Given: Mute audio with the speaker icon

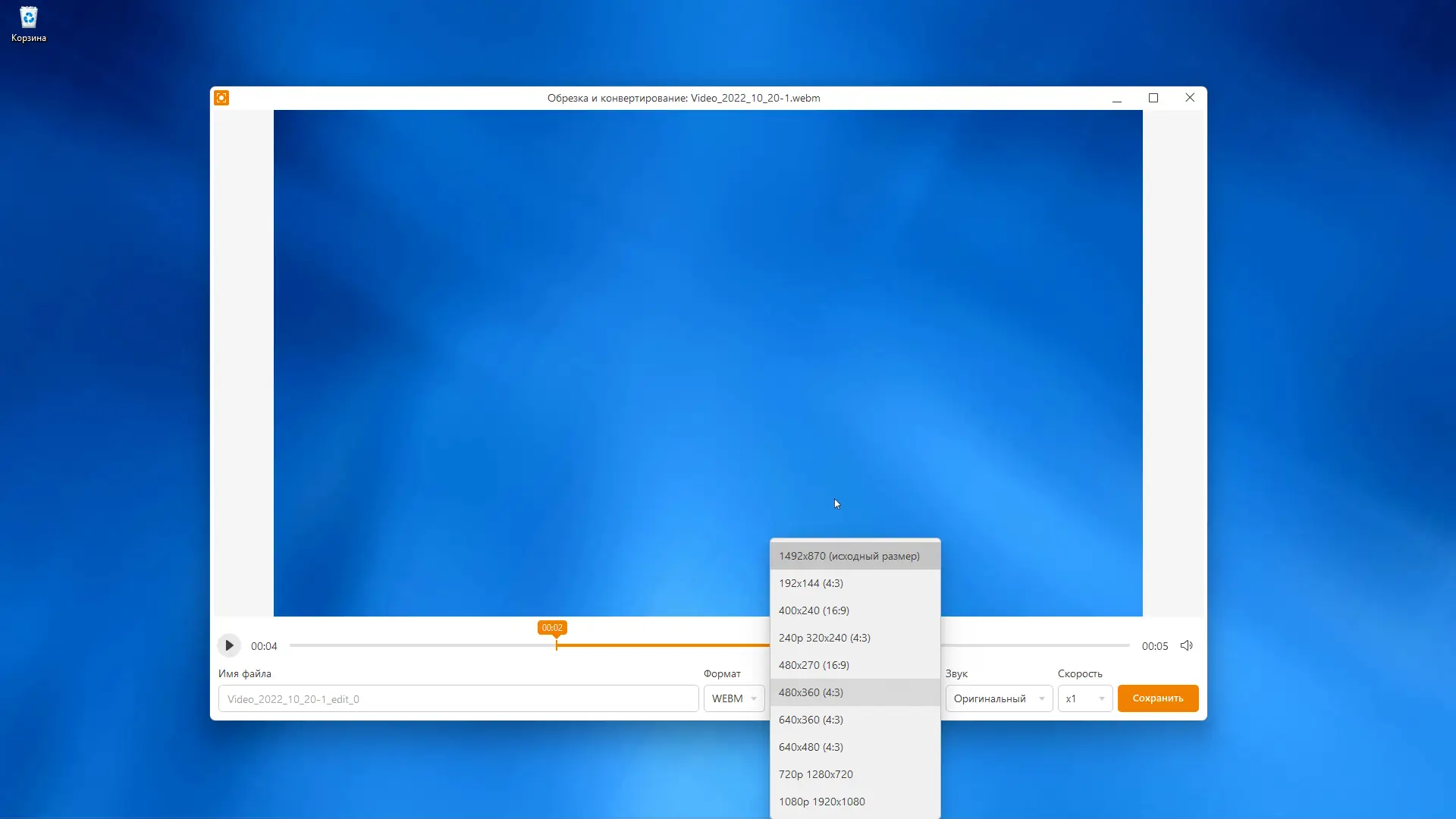Looking at the screenshot, I should (1186, 645).
